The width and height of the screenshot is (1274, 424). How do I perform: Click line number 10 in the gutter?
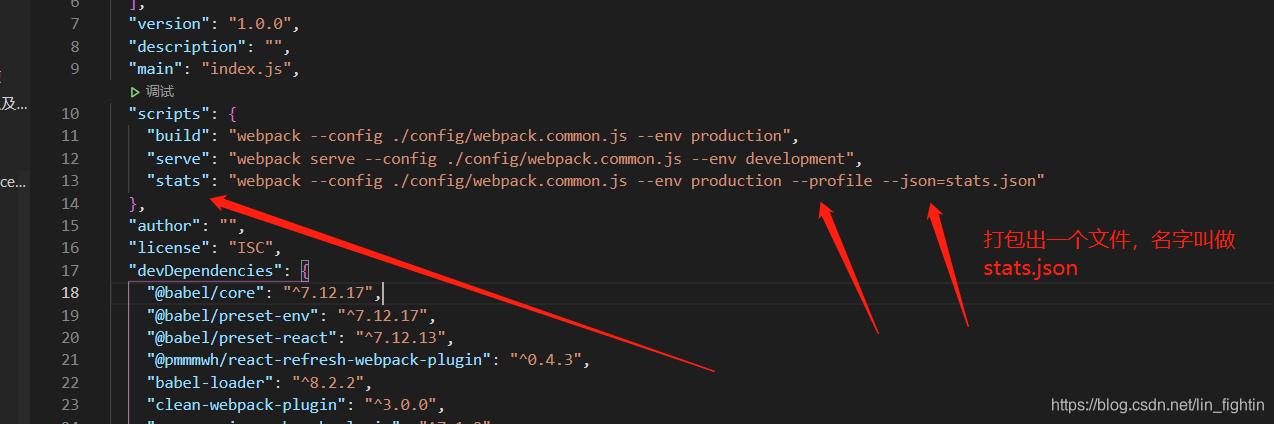[70, 114]
